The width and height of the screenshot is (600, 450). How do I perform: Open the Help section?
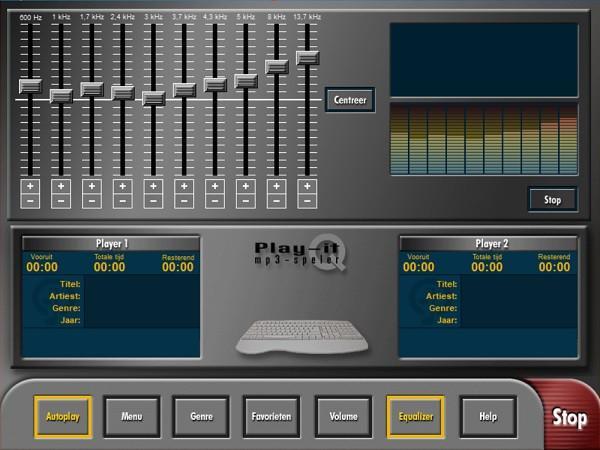(x=488, y=417)
